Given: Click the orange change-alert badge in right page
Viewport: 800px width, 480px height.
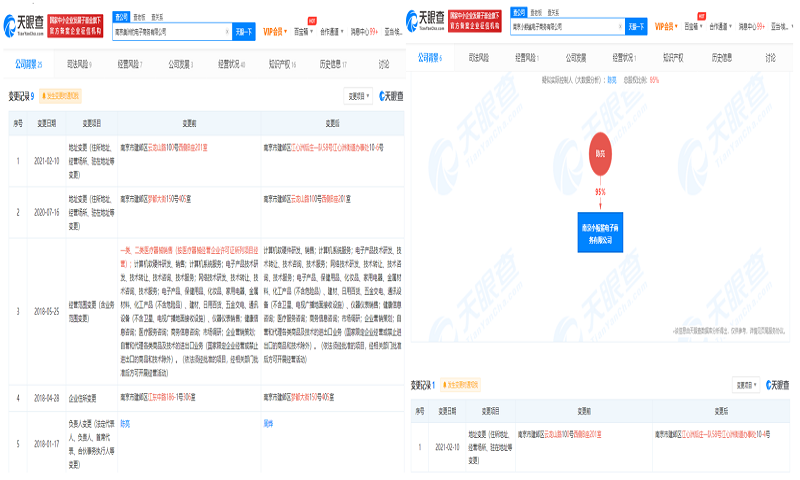Looking at the screenshot, I should [461, 385].
